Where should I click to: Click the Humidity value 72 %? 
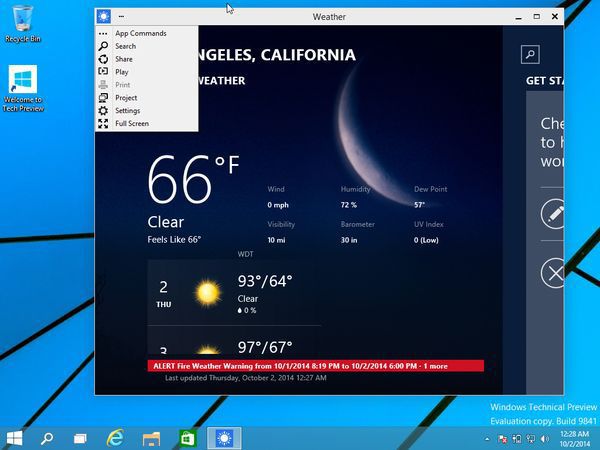click(349, 205)
